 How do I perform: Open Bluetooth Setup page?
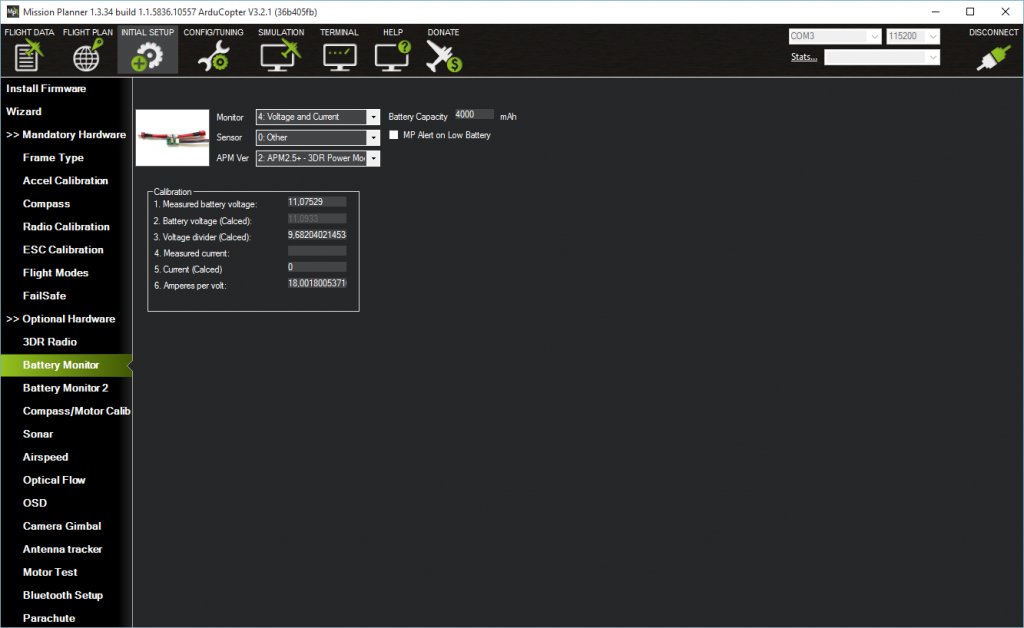coord(63,595)
